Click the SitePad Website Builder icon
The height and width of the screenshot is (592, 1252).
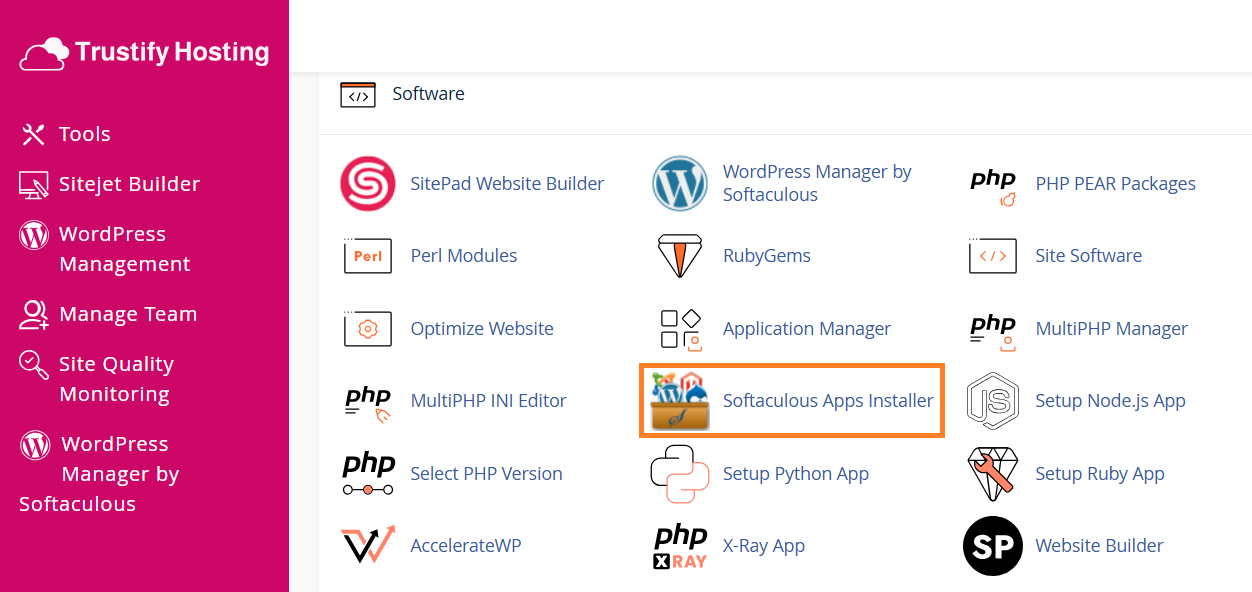coord(368,183)
